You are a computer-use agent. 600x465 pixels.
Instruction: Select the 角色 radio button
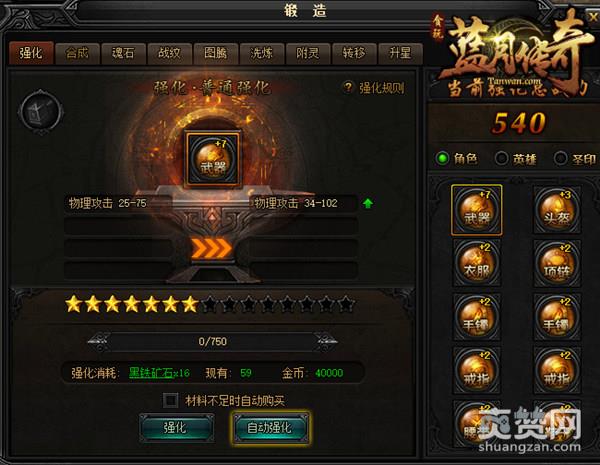pyautogui.click(x=442, y=158)
